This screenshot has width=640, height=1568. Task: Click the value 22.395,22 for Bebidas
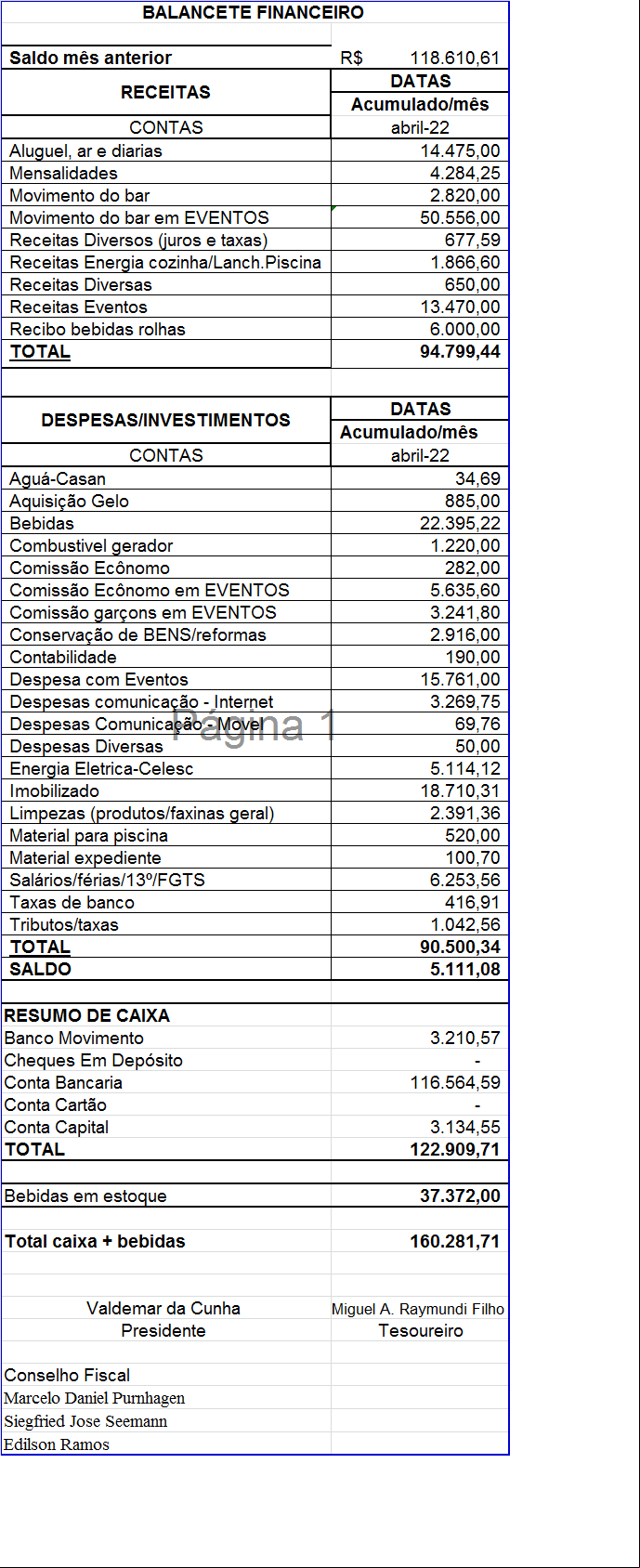tap(460, 523)
